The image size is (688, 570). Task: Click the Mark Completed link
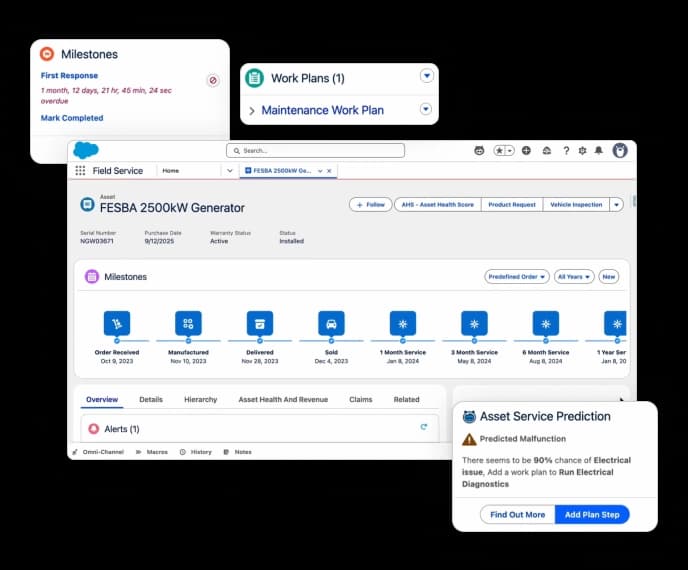(x=72, y=118)
